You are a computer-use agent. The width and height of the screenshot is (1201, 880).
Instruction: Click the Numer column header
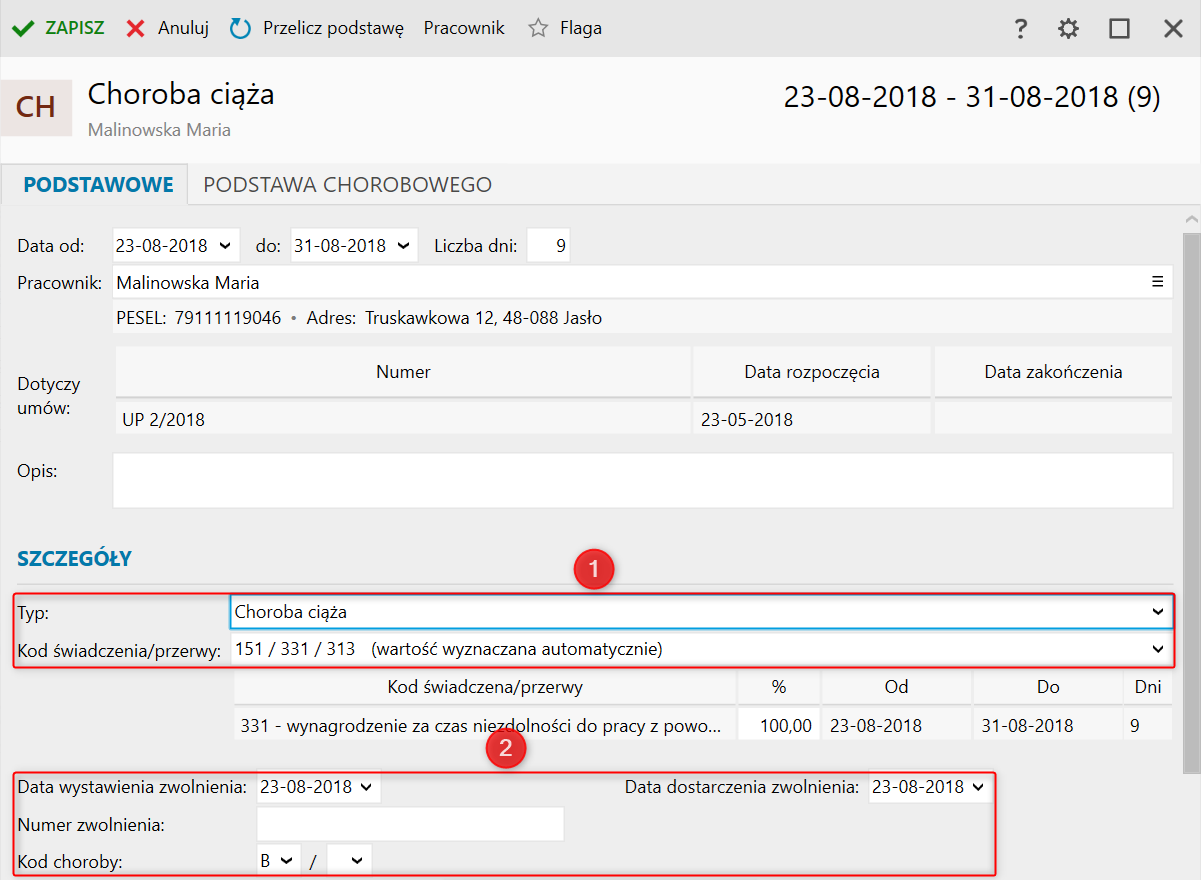[x=403, y=372]
